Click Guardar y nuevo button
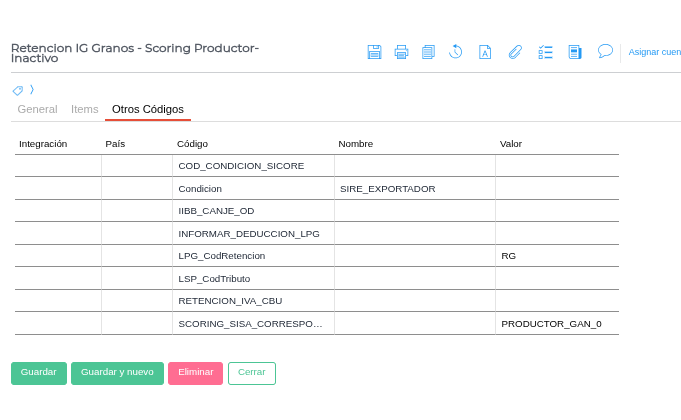The image size is (681, 420). [x=117, y=373]
